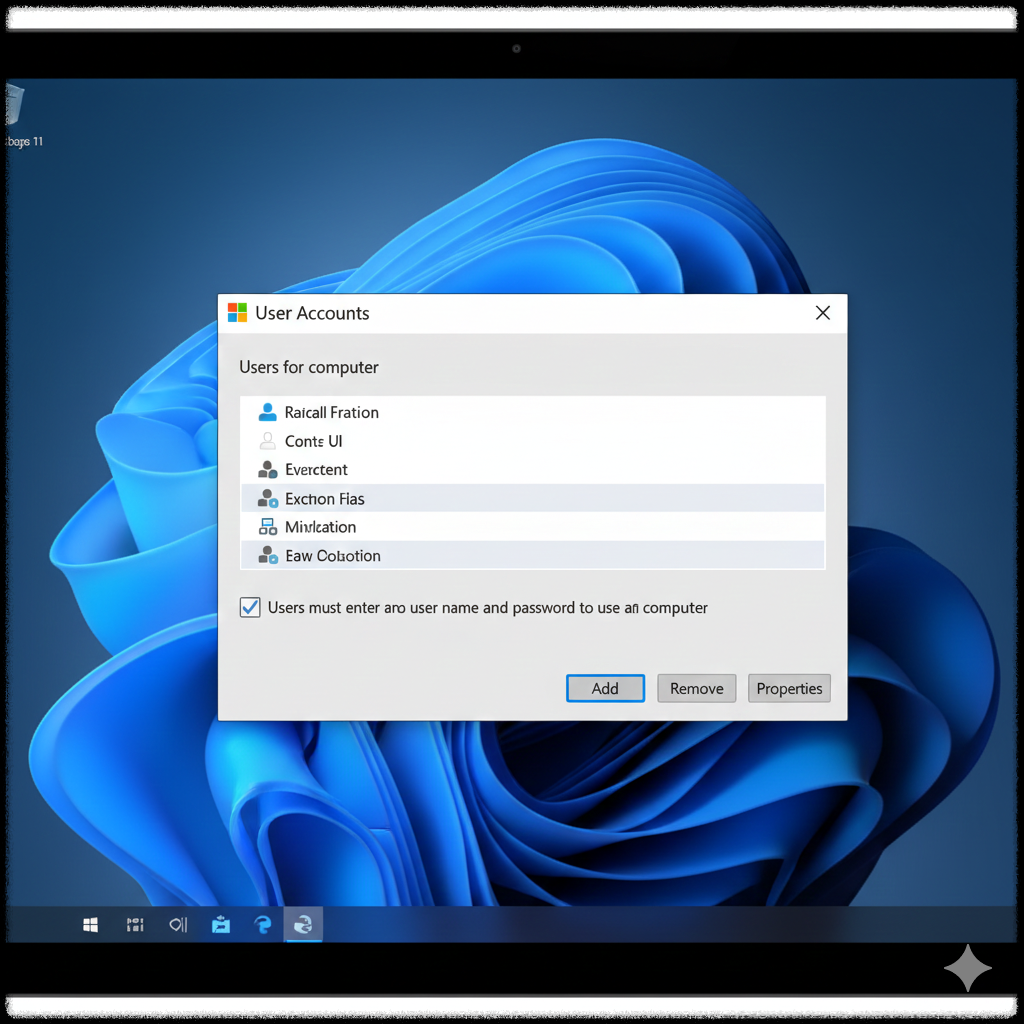Uncheck users must enter user name checkbox
Viewport: 1024px width, 1024px height.
pyautogui.click(x=250, y=607)
